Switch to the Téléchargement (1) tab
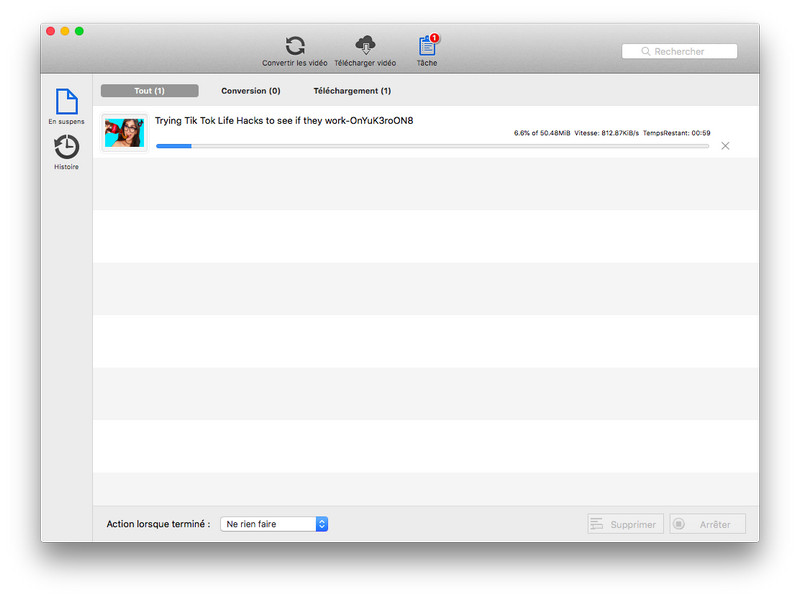 352,91
